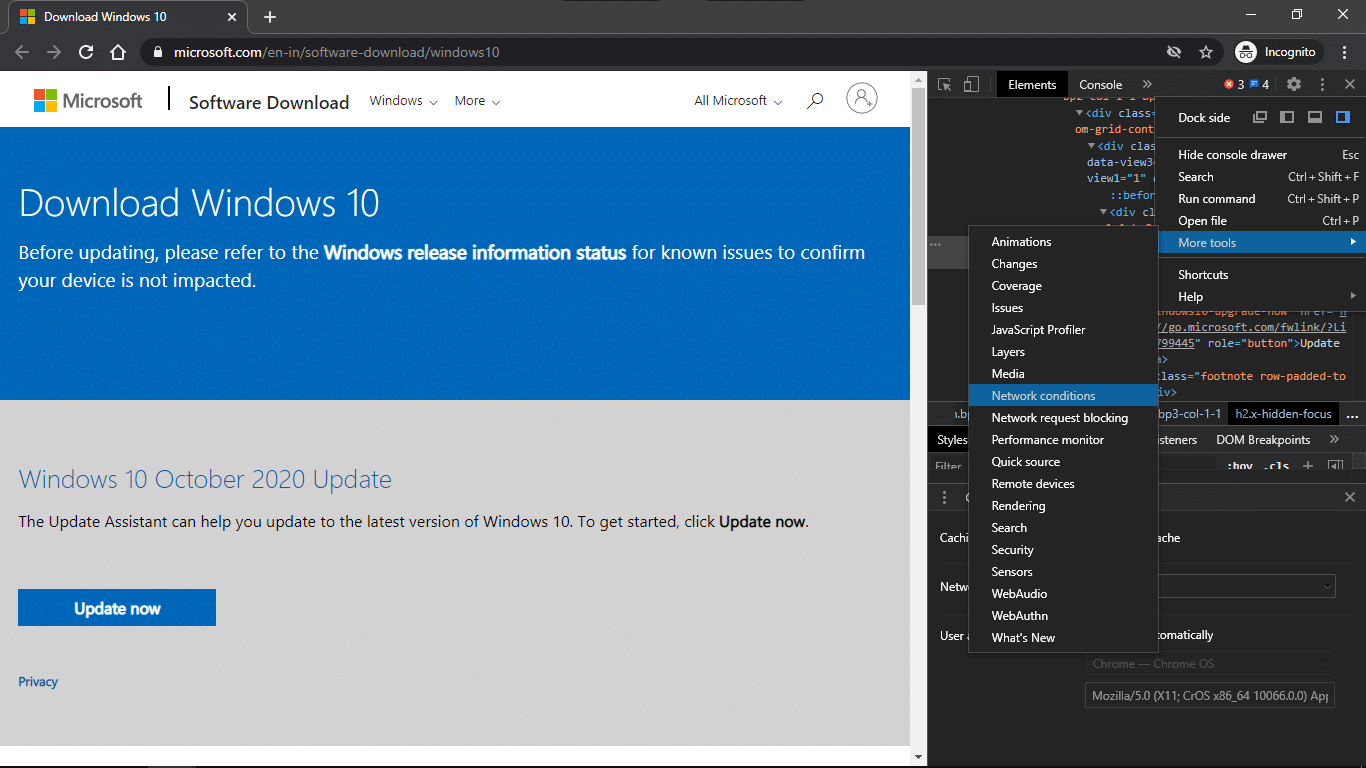Expand the Windows nav dropdown
The width and height of the screenshot is (1366, 768).
click(x=403, y=101)
